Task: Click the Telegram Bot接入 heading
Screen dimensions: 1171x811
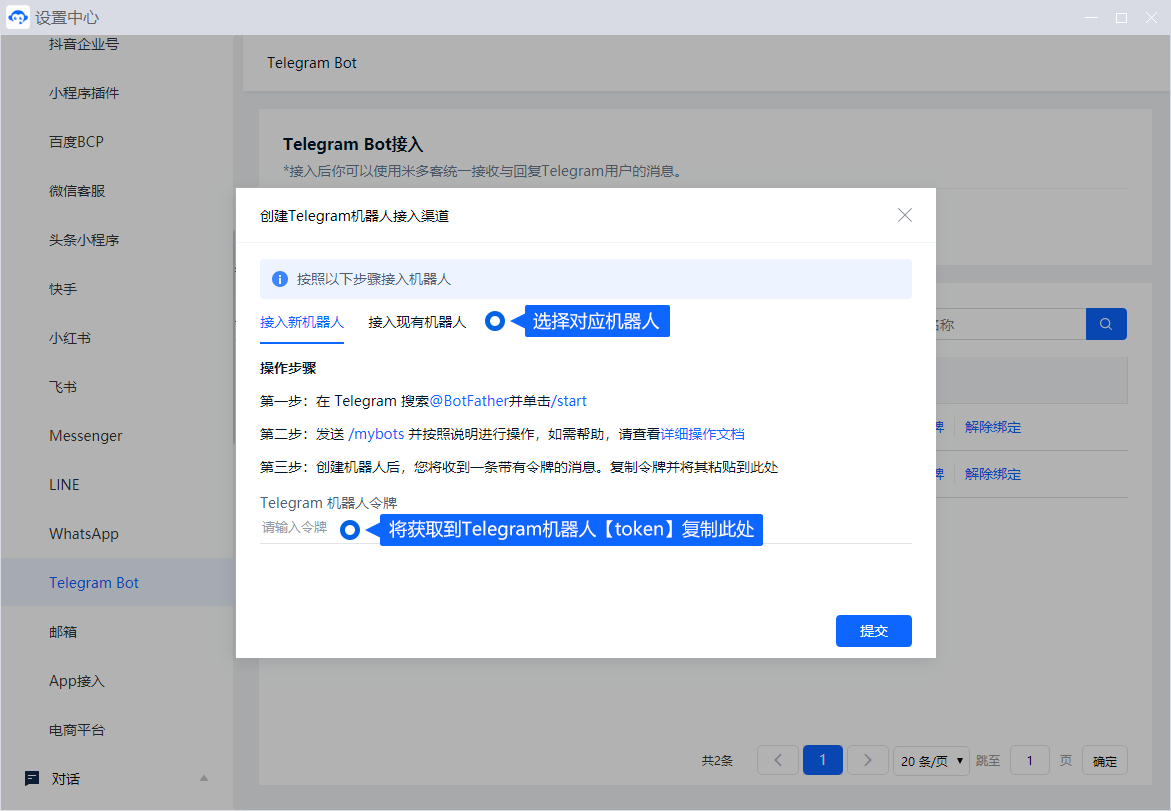Action: (x=352, y=144)
